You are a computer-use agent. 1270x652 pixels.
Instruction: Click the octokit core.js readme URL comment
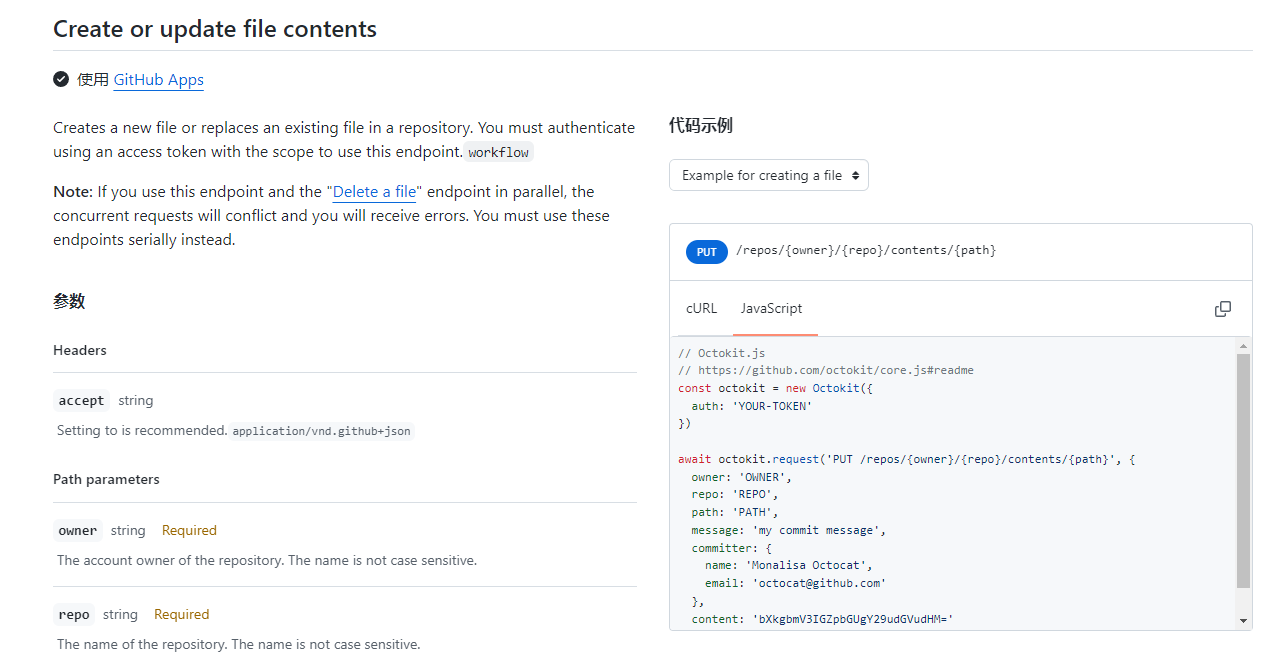tap(826, 370)
